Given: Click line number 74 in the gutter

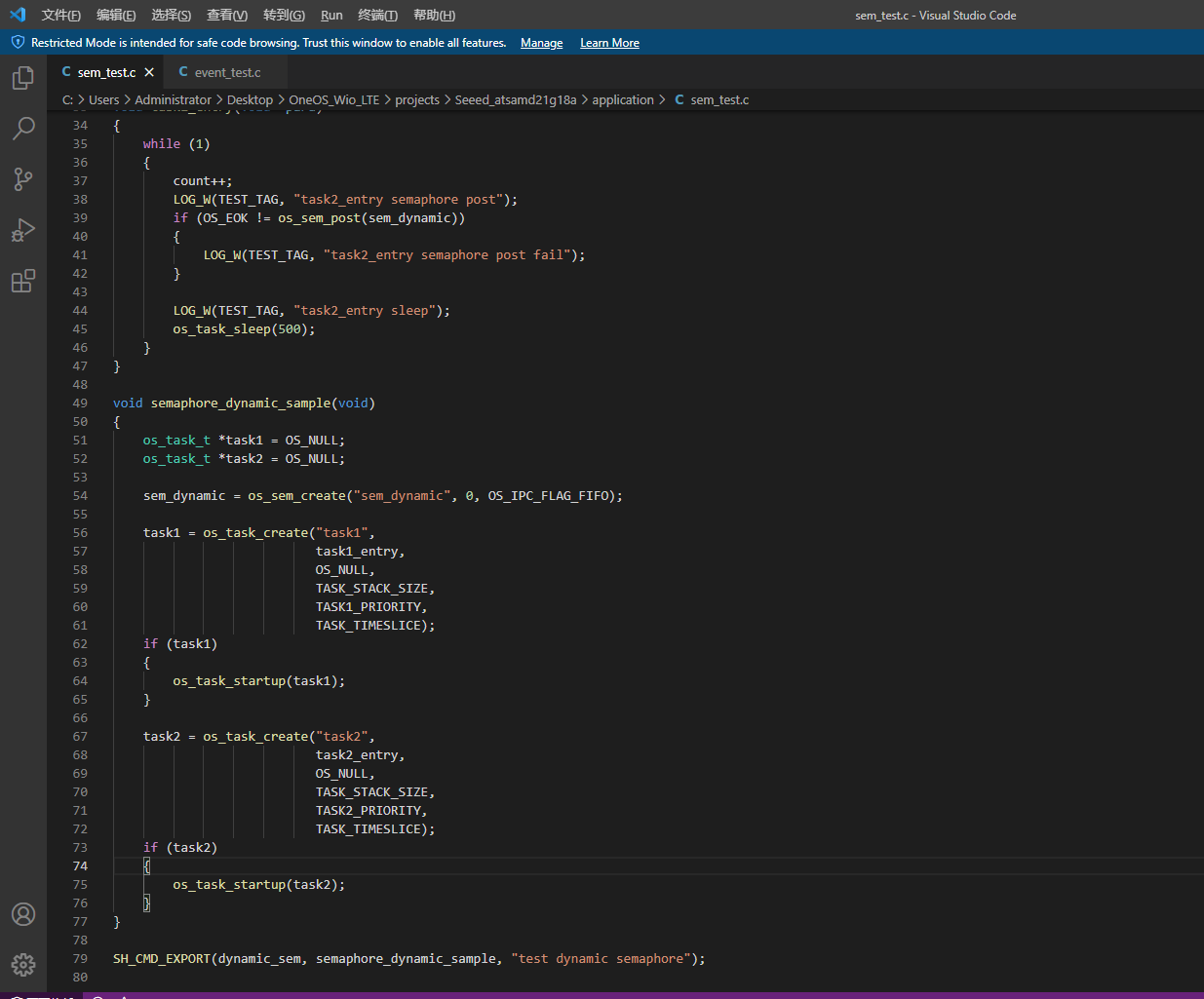Looking at the screenshot, I should point(80,866).
